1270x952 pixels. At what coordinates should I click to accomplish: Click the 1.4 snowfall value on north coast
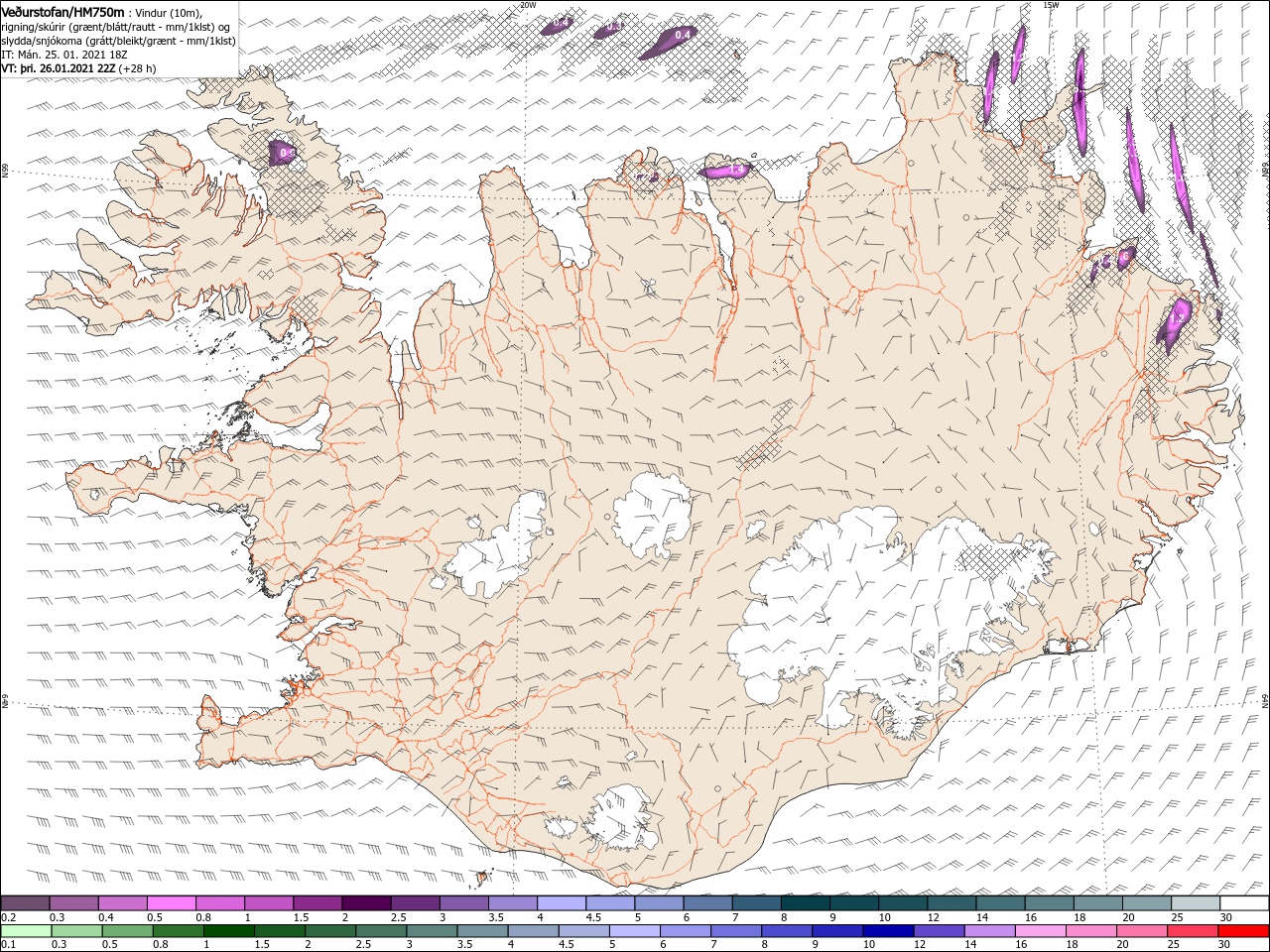pyautogui.click(x=736, y=171)
